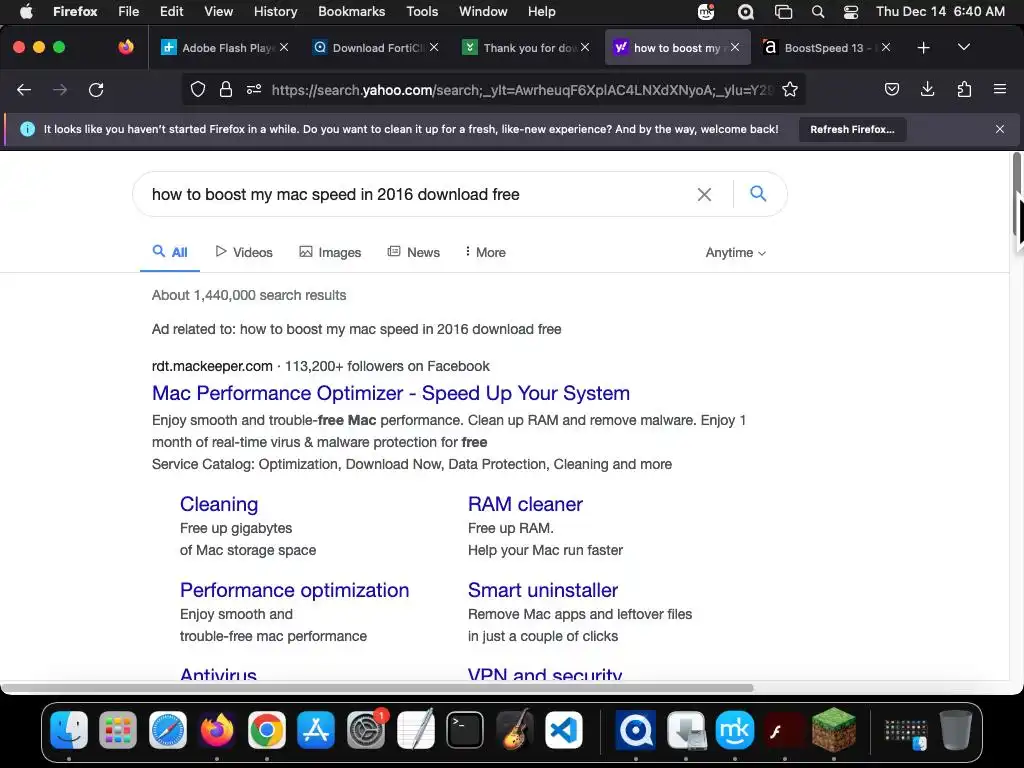Click the Firefox URL address field
This screenshot has height=768, width=1024.
click(x=522, y=90)
